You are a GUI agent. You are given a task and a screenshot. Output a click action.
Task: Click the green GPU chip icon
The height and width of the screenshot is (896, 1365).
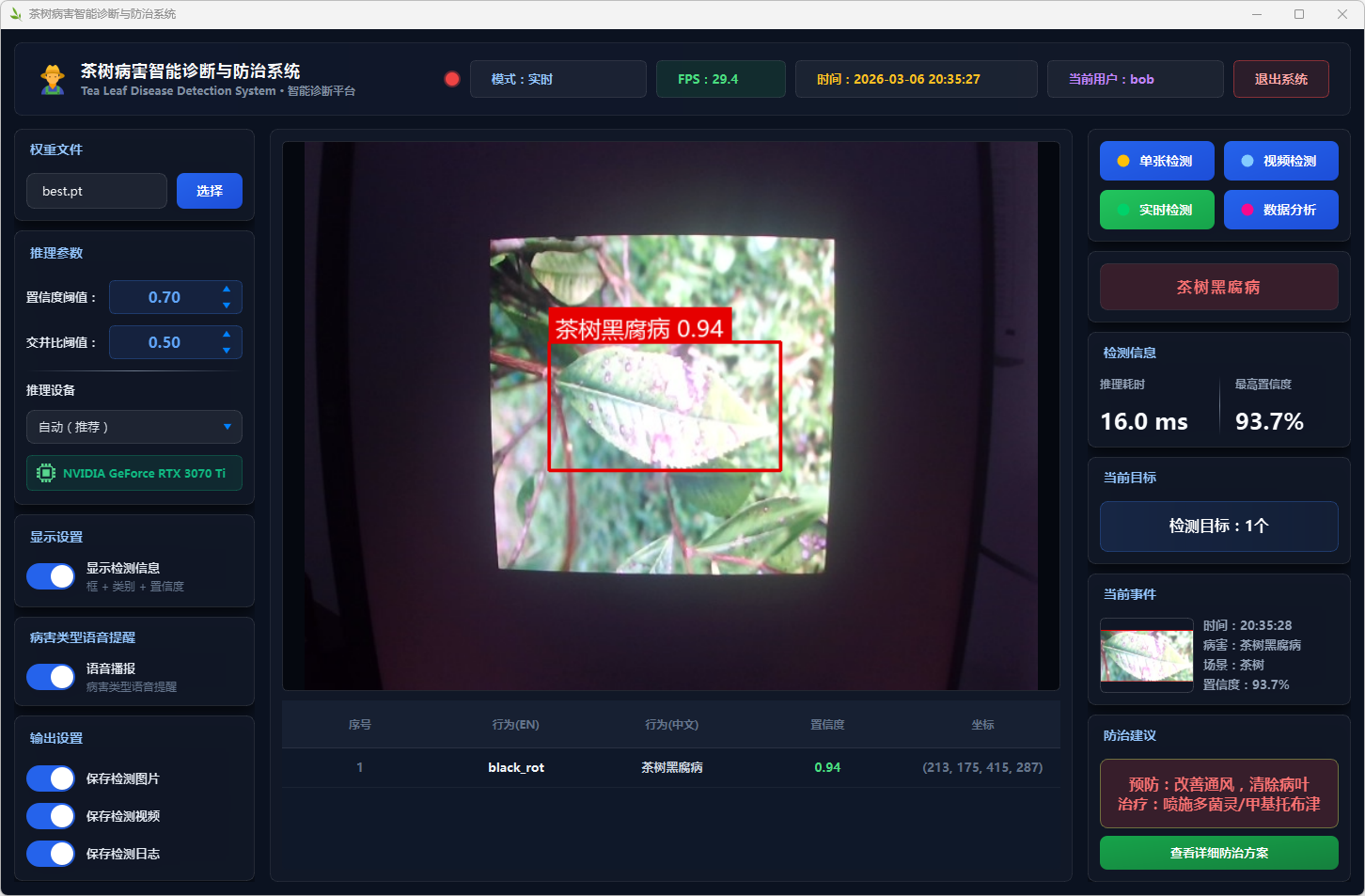(45, 473)
